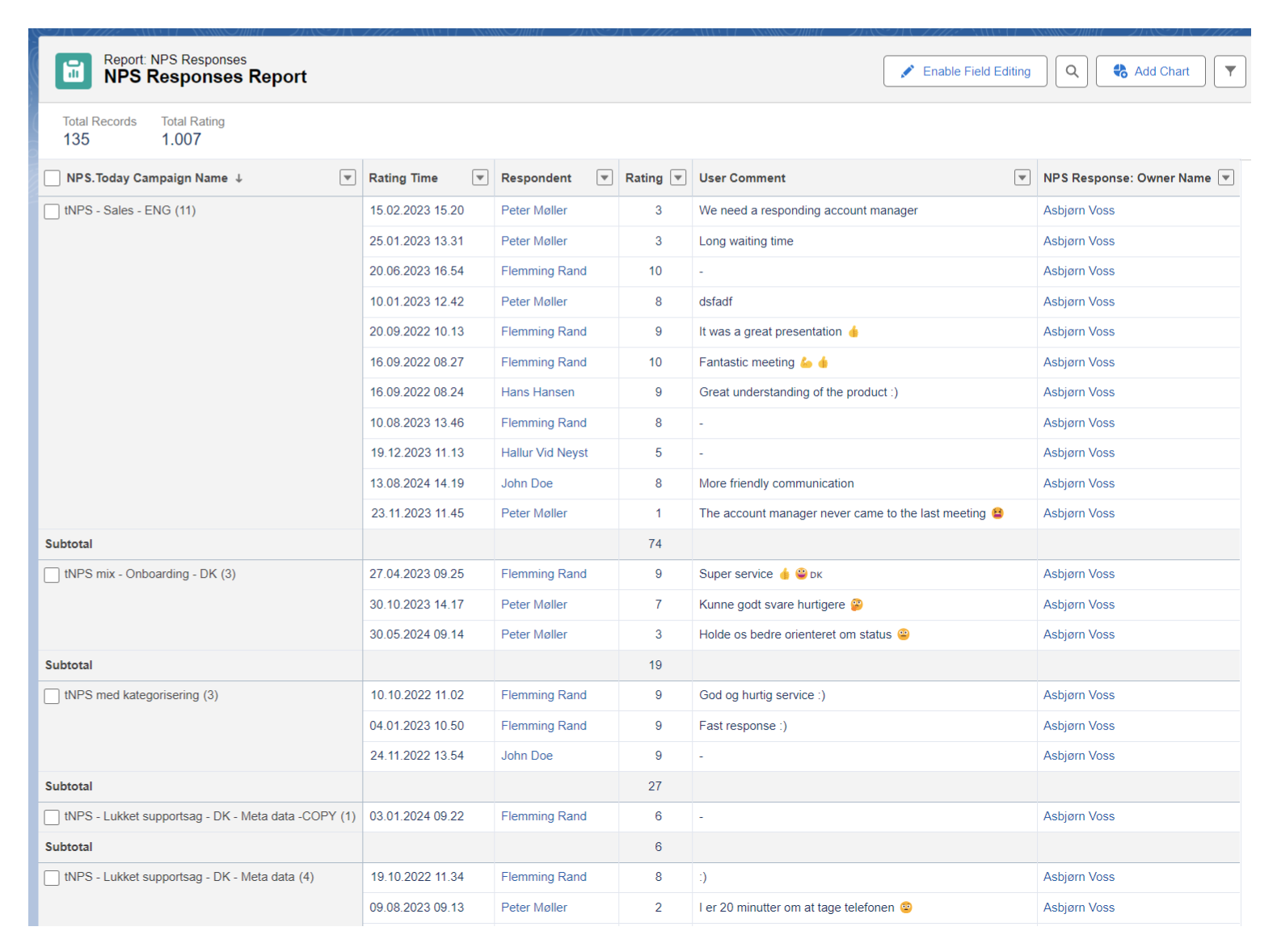Select tNPS mix - Onboarding - DK checkbox
The image size is (1277, 952).
click(x=52, y=575)
